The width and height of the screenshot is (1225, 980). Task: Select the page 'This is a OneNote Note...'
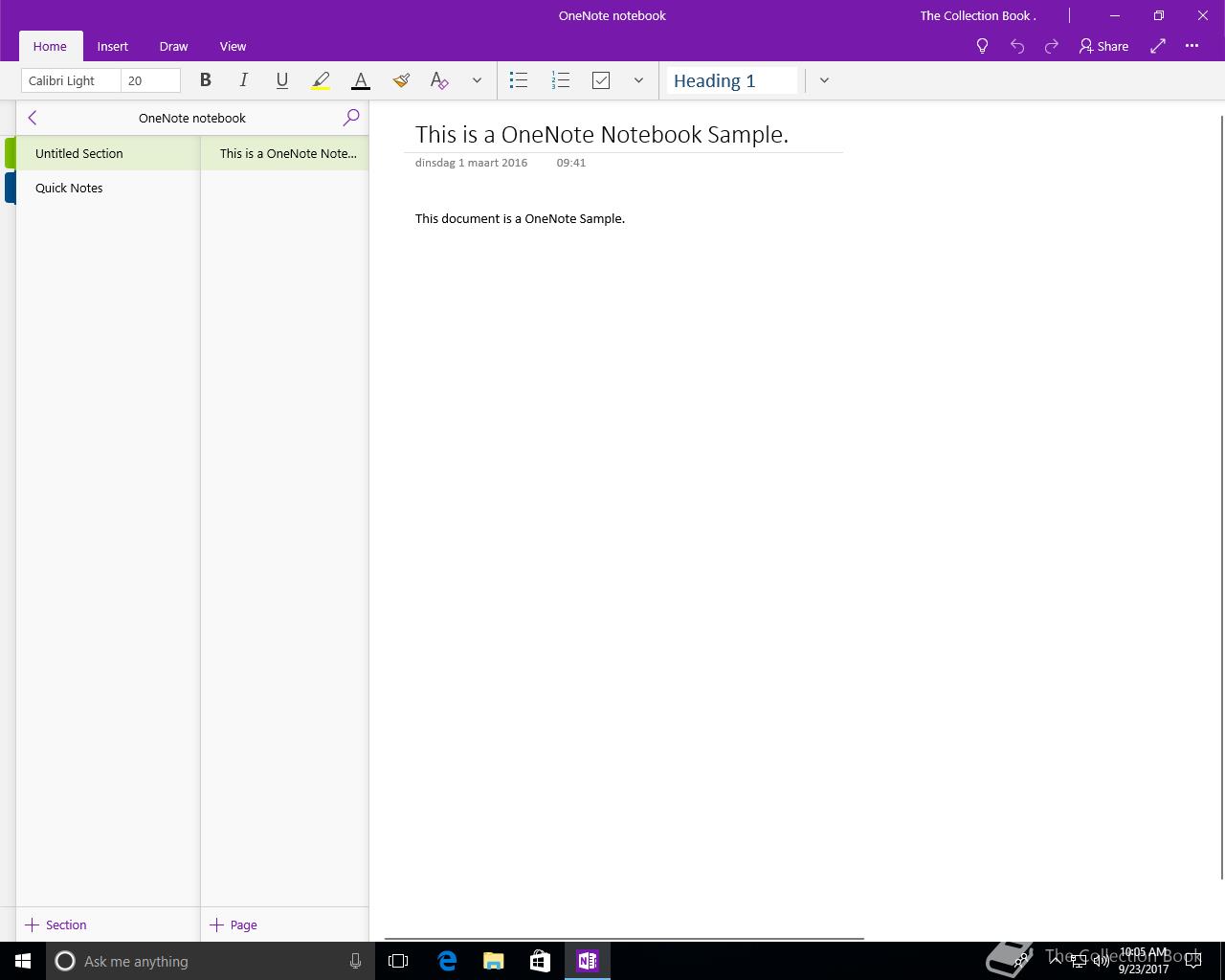click(x=284, y=153)
